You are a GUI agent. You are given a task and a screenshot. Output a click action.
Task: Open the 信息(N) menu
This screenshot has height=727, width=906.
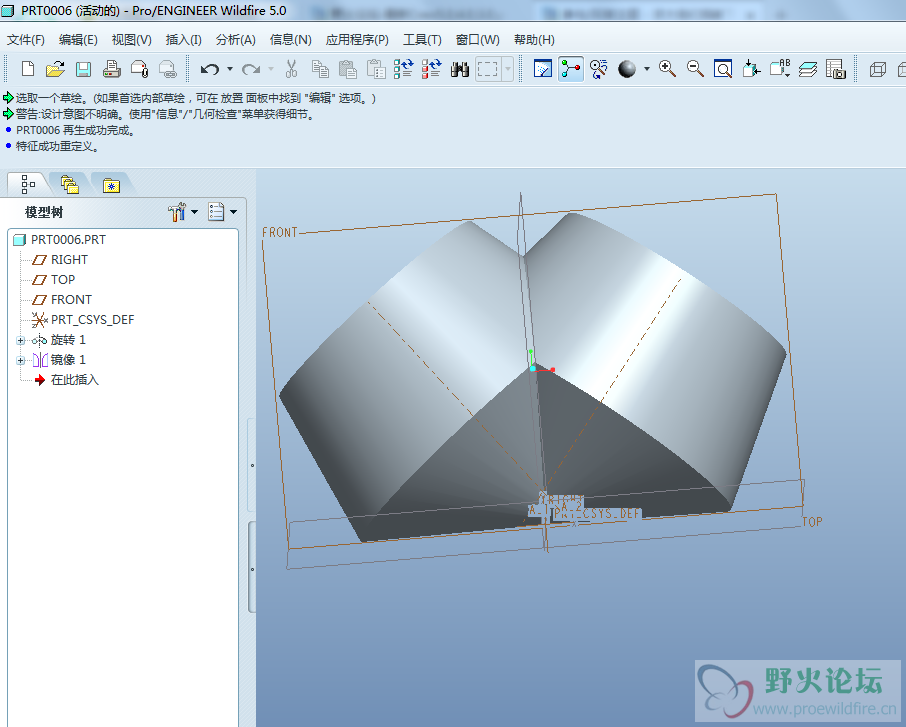pyautogui.click(x=290, y=40)
